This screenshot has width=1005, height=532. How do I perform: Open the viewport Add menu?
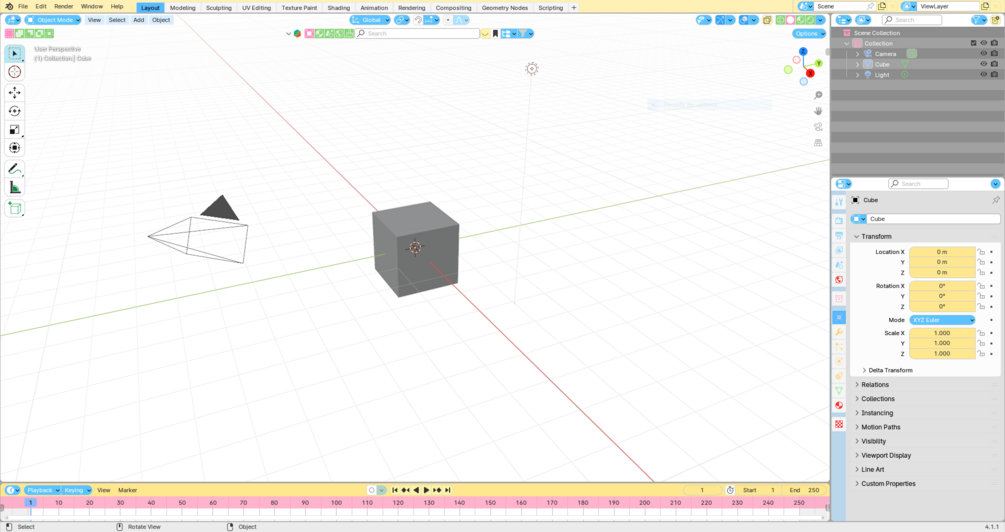(x=138, y=20)
